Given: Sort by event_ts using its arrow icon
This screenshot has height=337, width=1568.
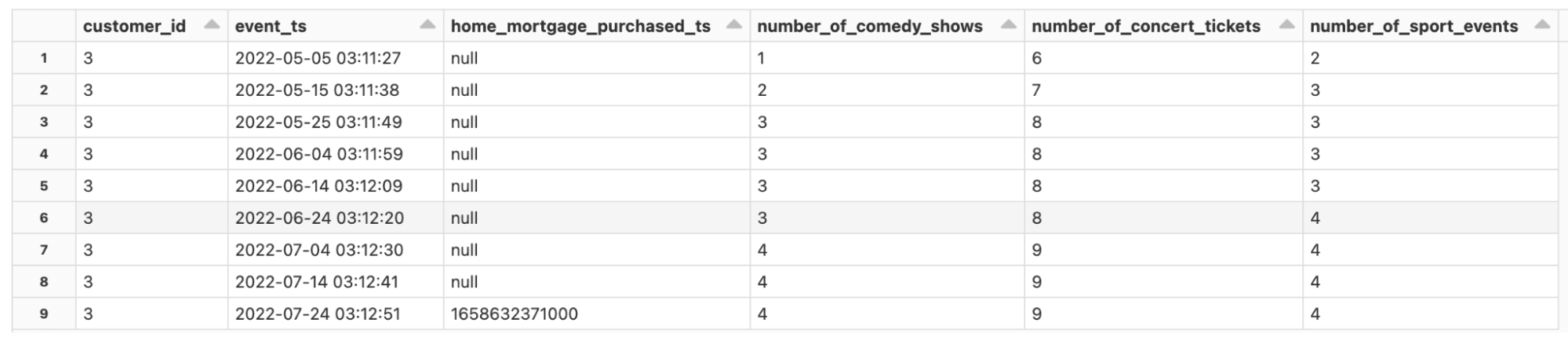Looking at the screenshot, I should pyautogui.click(x=427, y=25).
